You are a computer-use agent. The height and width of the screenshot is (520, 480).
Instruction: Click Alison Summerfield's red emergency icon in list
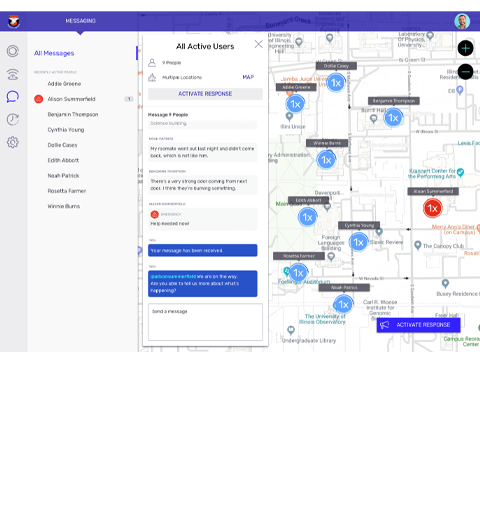(39, 99)
